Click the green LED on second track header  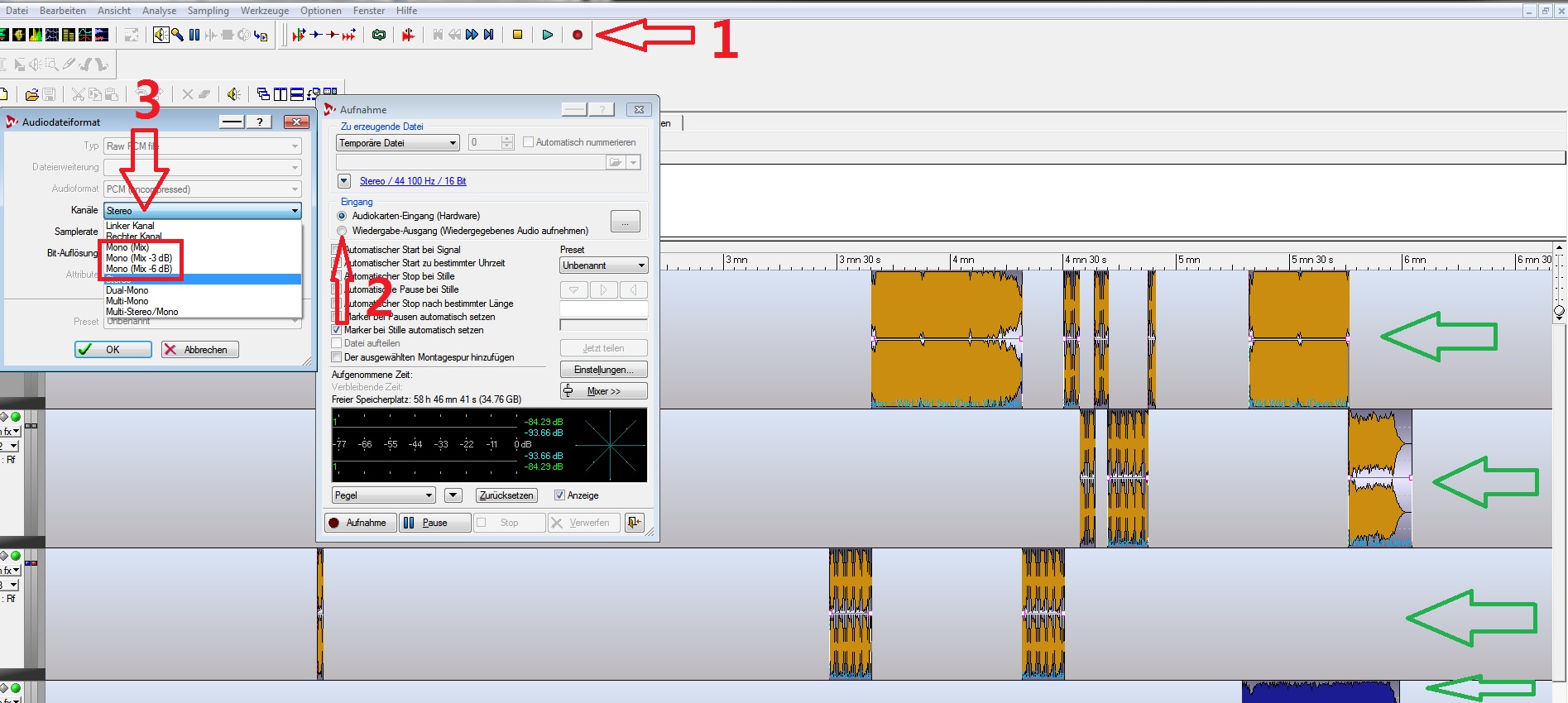pos(16,417)
